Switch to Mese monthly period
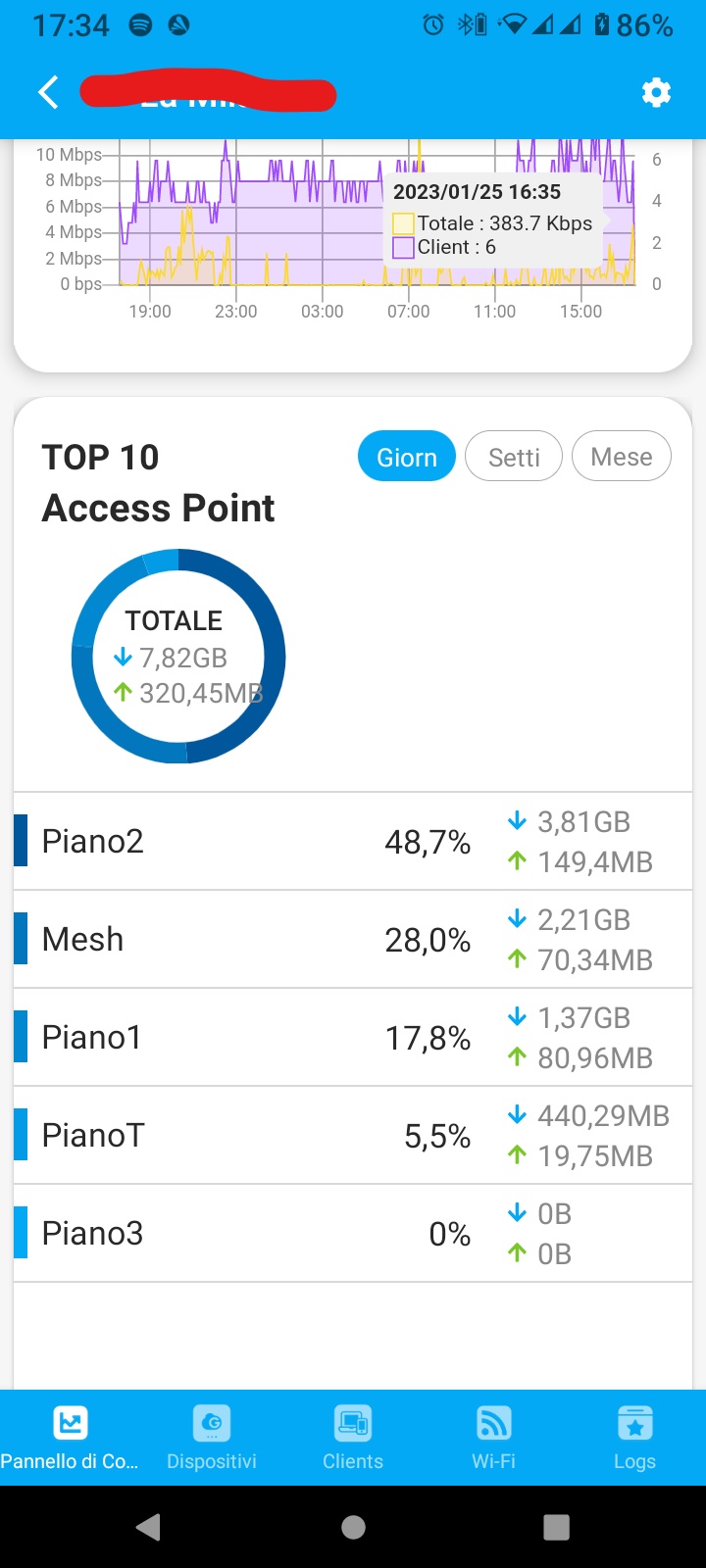 click(622, 457)
